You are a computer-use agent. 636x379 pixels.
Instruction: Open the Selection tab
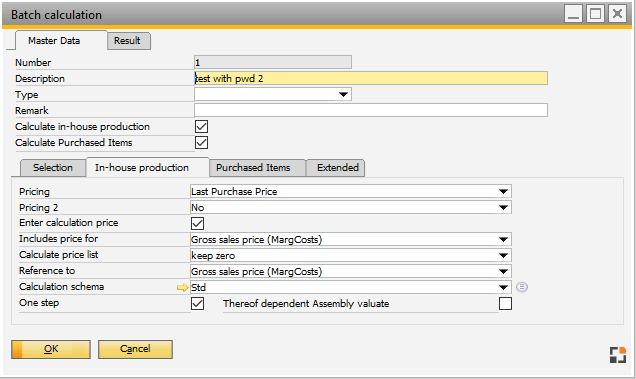pos(53,168)
